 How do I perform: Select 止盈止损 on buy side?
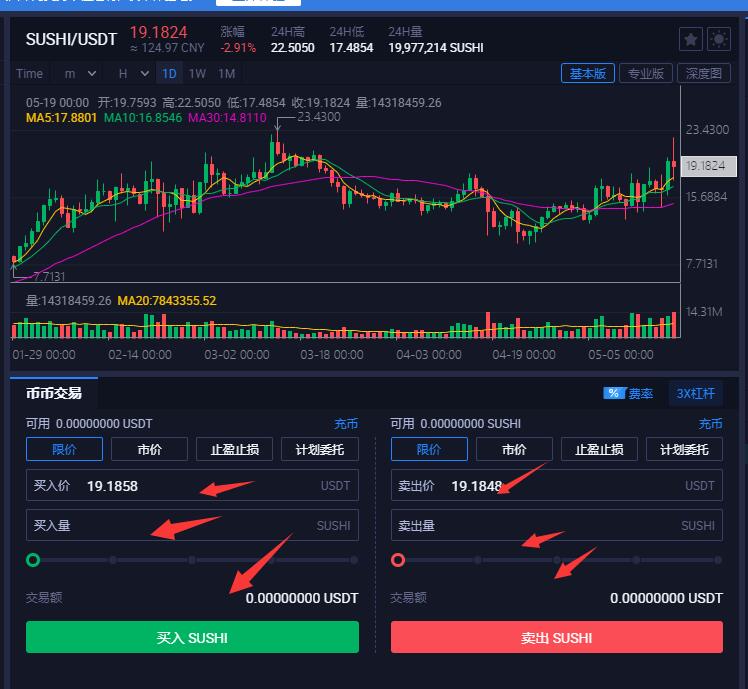235,449
